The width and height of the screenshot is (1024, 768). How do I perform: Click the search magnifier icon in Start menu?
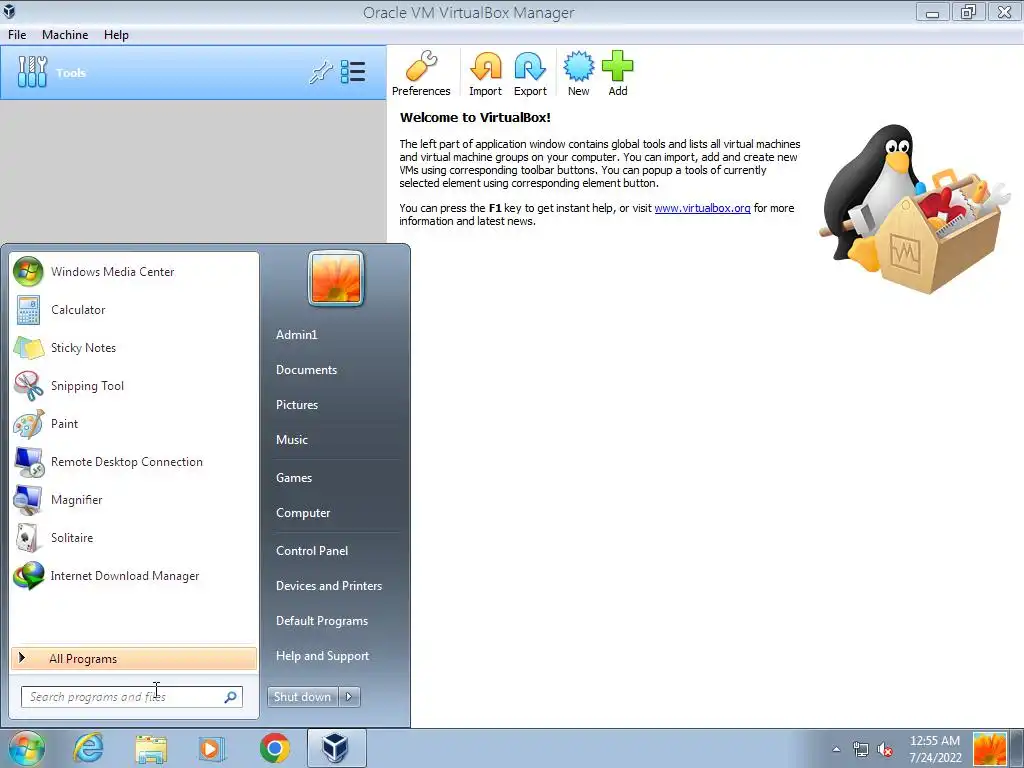click(230, 697)
